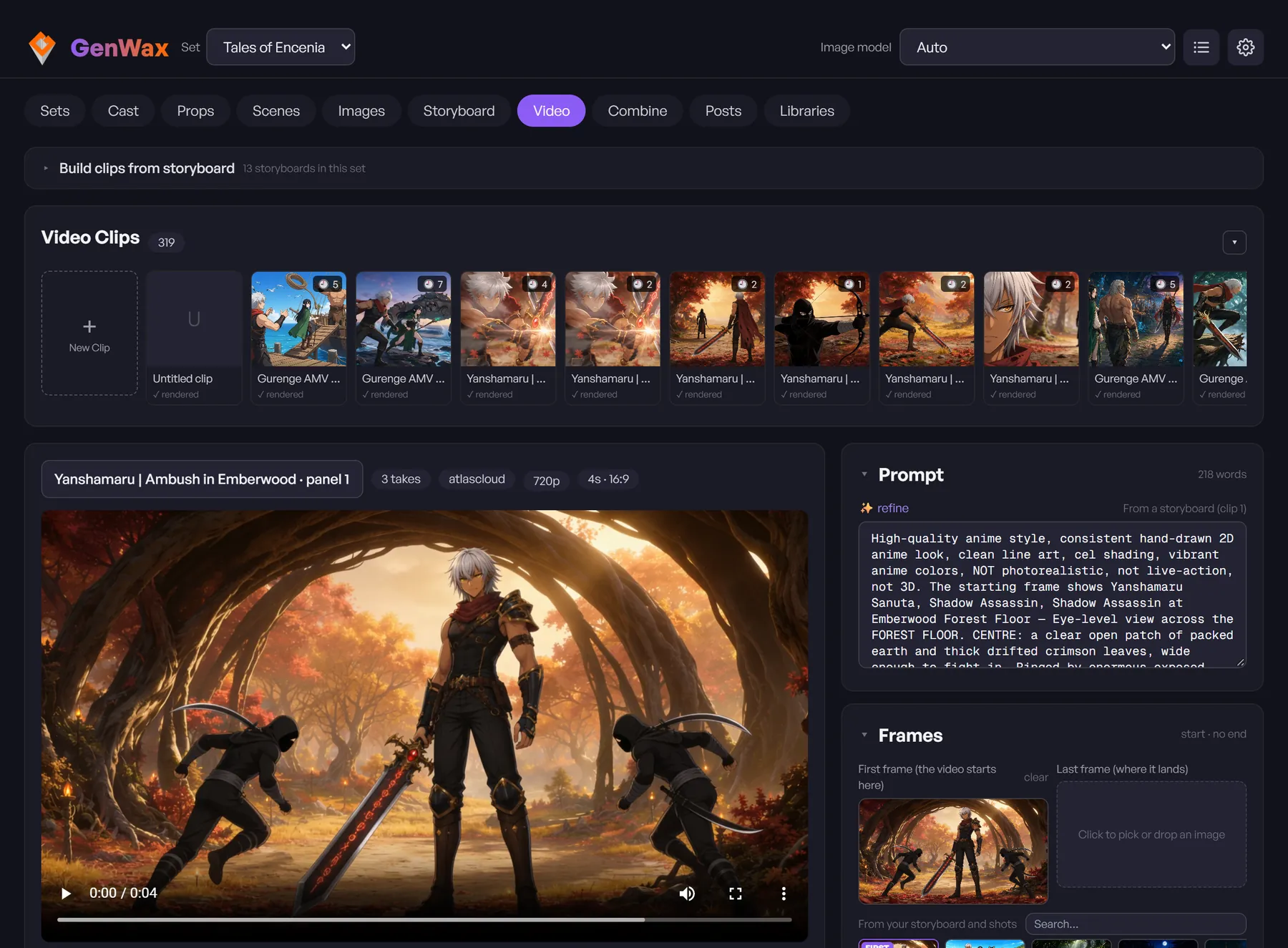1288x948 pixels.
Task: Mute the video with the speaker icon
Action: pyautogui.click(x=687, y=893)
